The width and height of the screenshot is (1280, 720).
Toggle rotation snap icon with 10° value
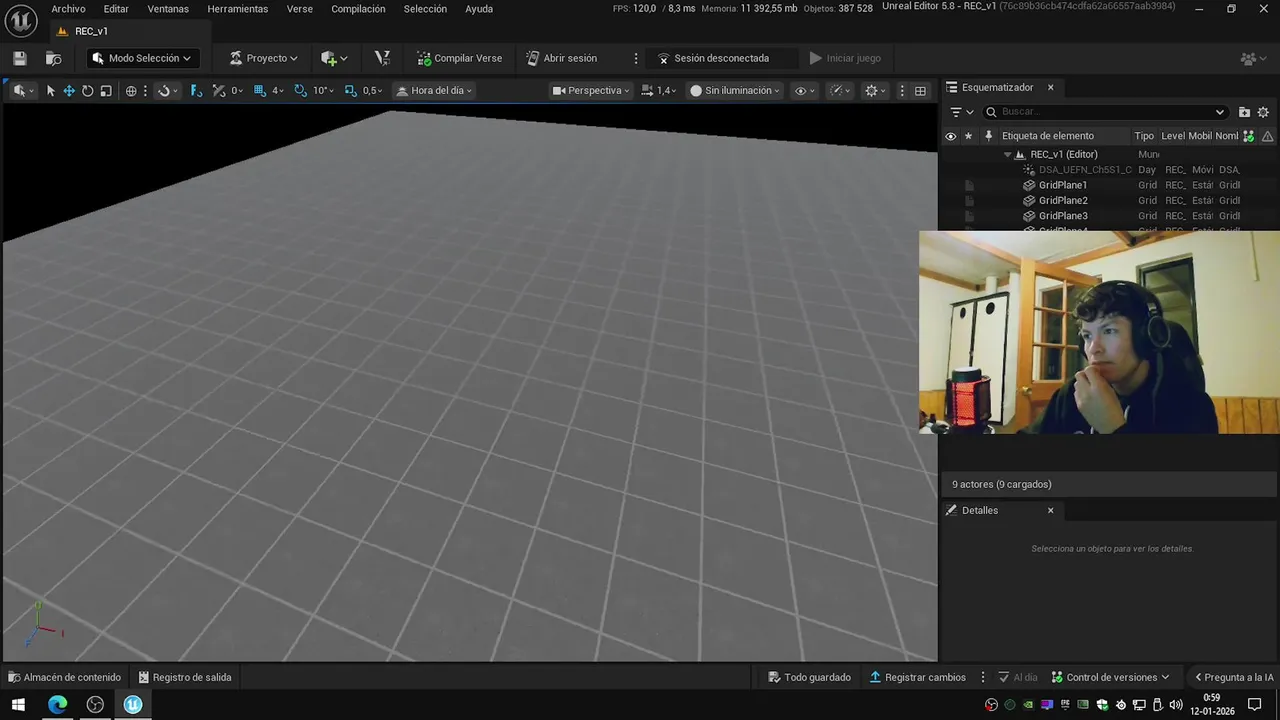coord(300,90)
